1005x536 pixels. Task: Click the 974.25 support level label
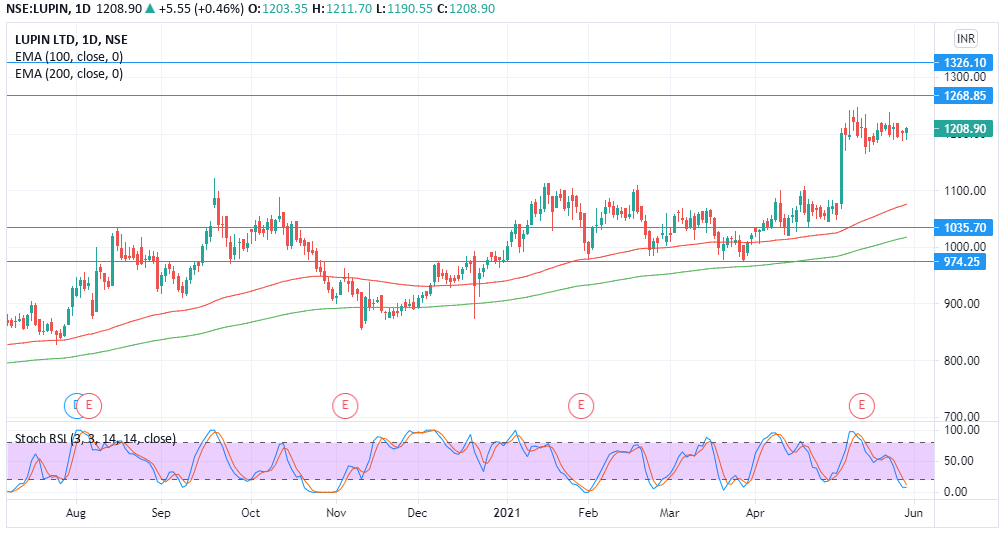tap(964, 262)
